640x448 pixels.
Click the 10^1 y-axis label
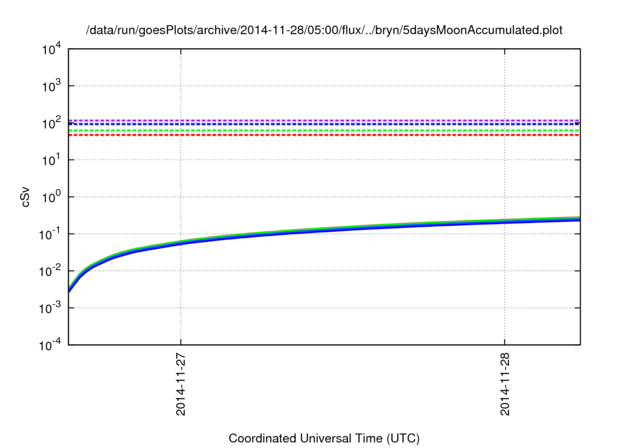(x=52, y=160)
